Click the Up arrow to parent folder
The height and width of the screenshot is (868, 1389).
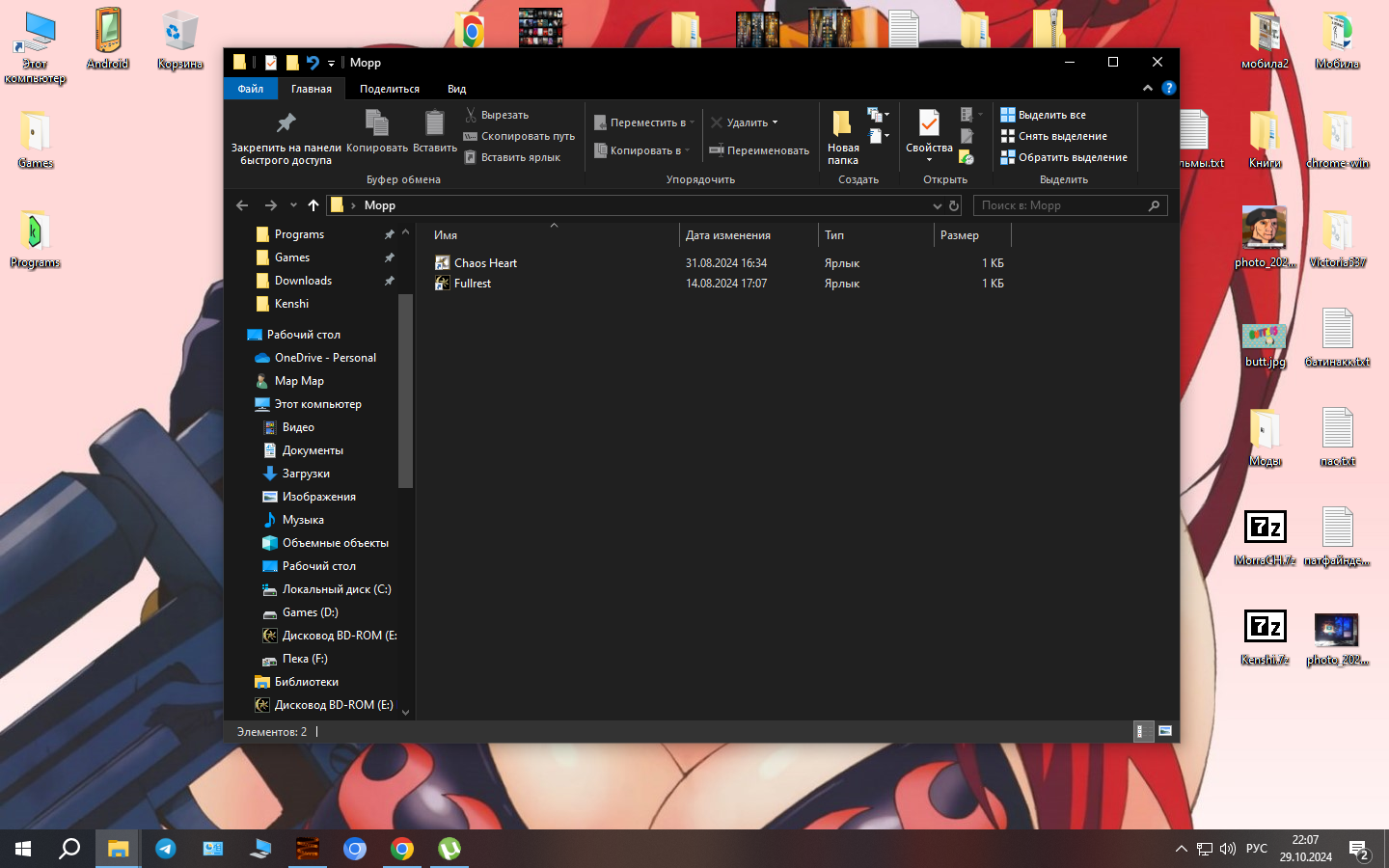click(x=313, y=205)
